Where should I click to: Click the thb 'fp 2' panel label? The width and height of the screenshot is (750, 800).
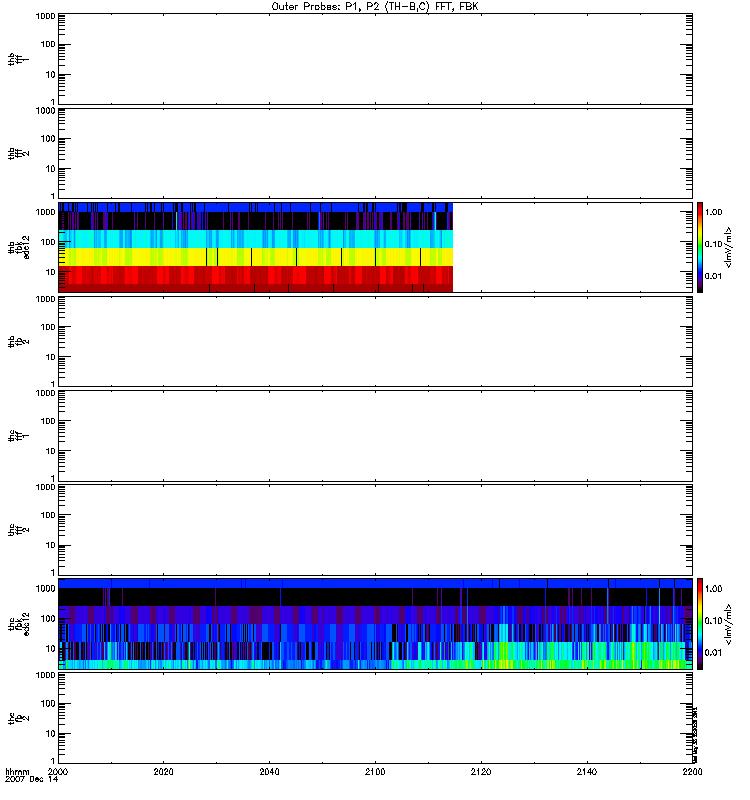pos(18,341)
